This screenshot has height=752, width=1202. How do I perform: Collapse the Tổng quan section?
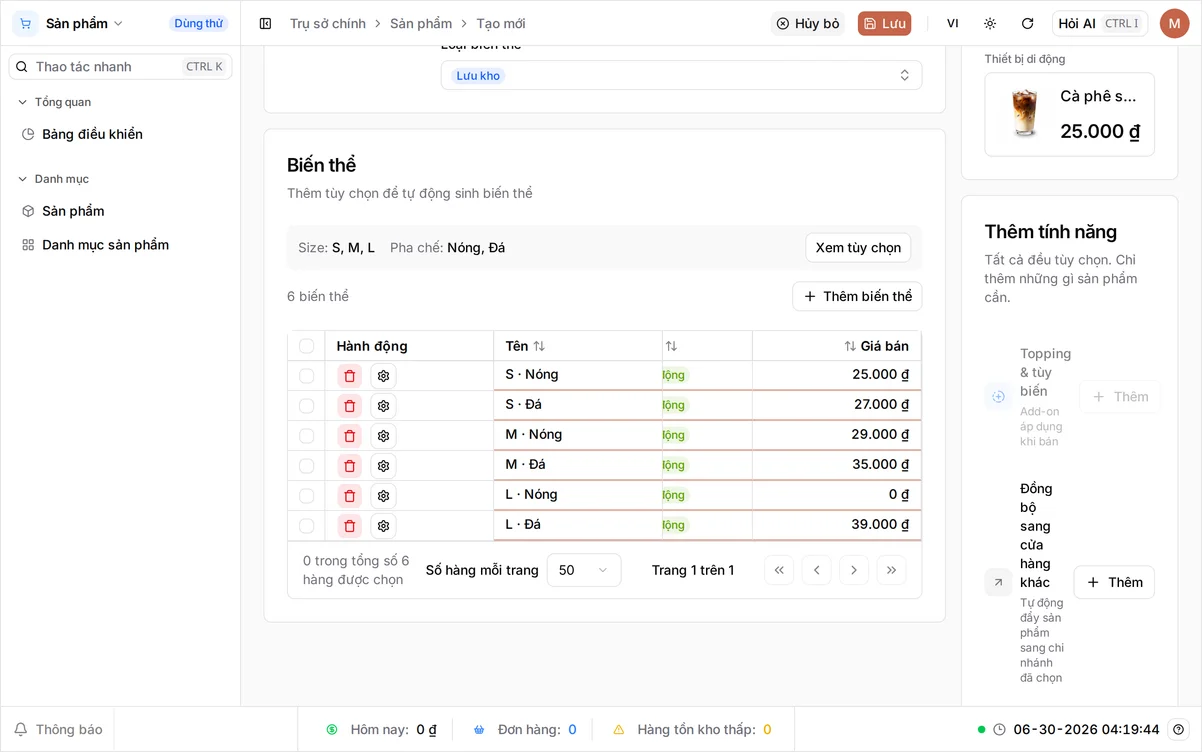pos(56,102)
